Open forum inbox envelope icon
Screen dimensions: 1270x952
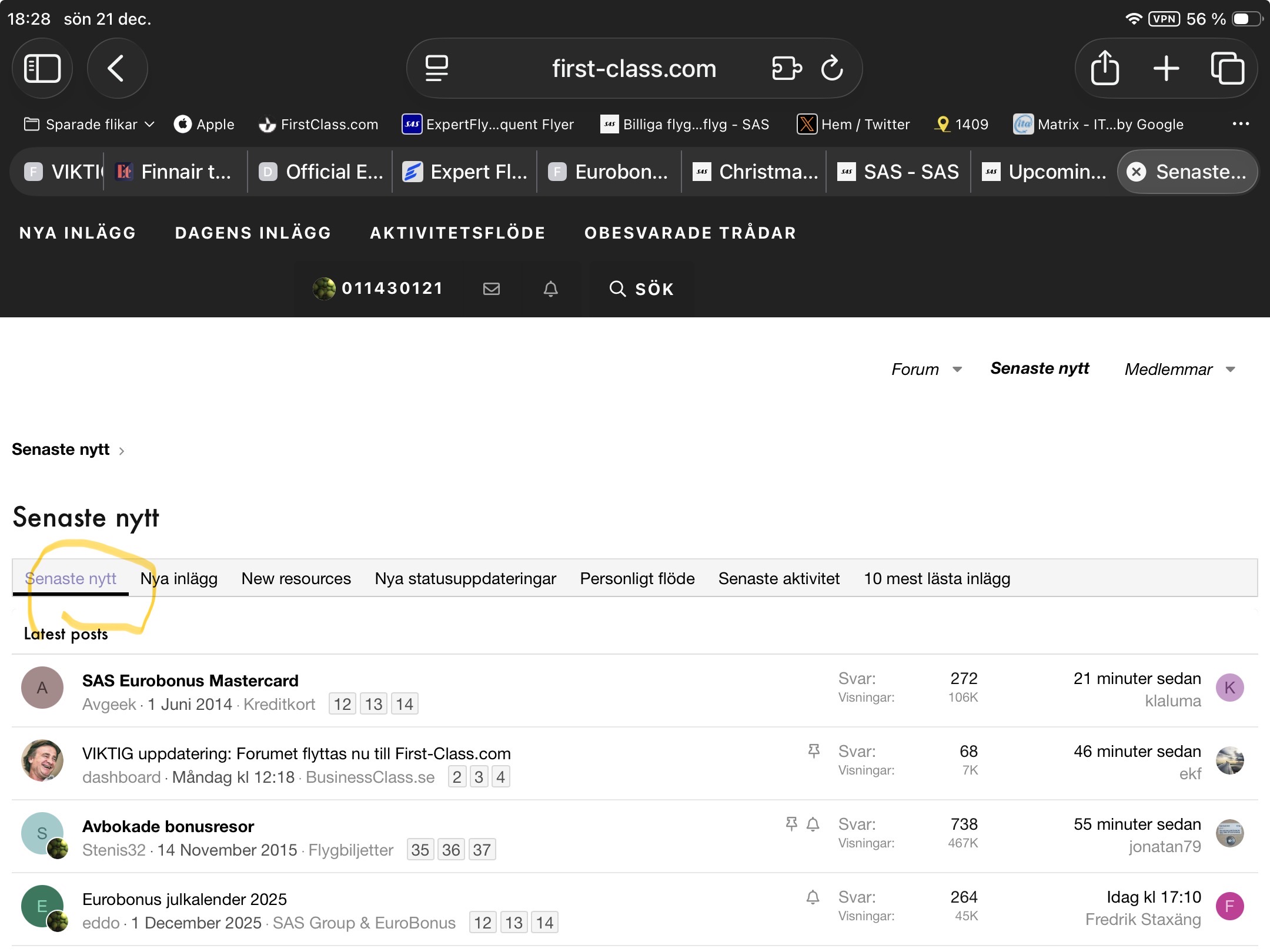point(492,289)
